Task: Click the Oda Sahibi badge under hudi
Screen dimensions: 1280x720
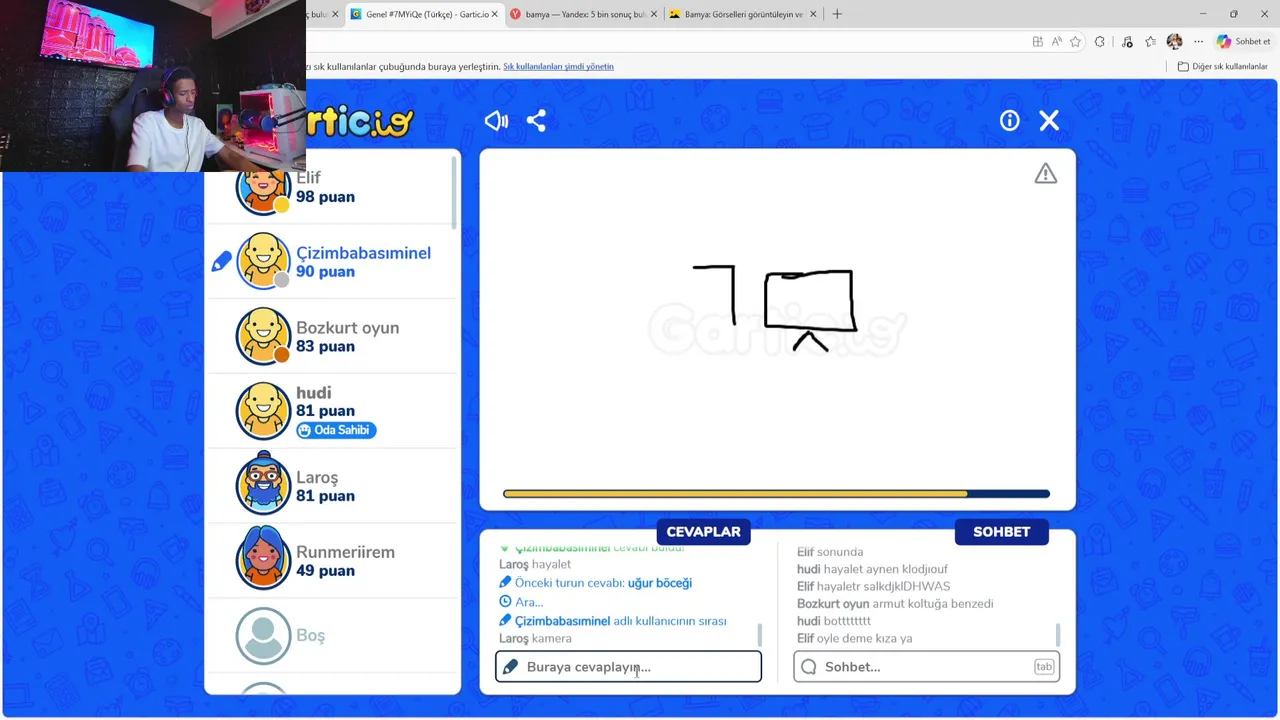Action: pyautogui.click(x=336, y=430)
